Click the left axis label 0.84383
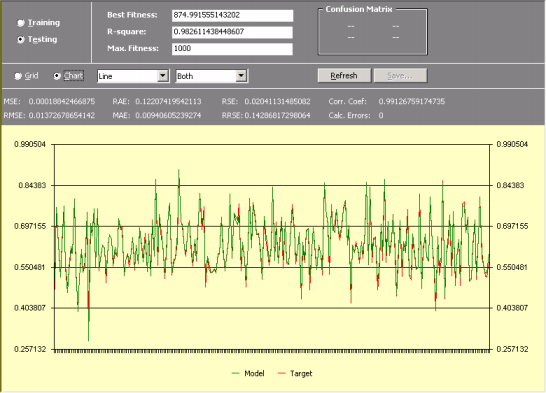The width and height of the screenshot is (546, 393). click(32, 186)
